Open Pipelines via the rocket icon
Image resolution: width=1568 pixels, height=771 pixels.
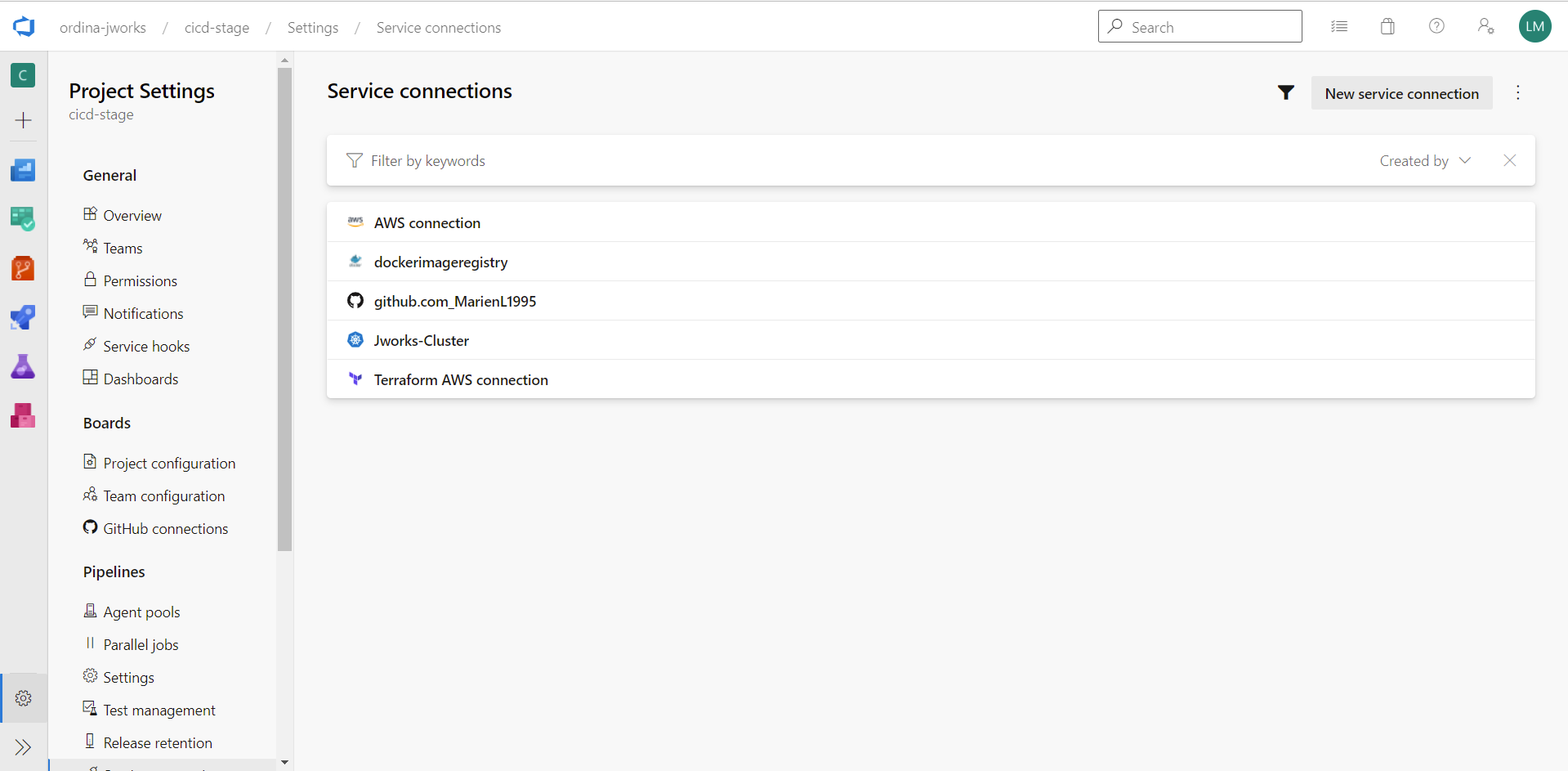22,317
